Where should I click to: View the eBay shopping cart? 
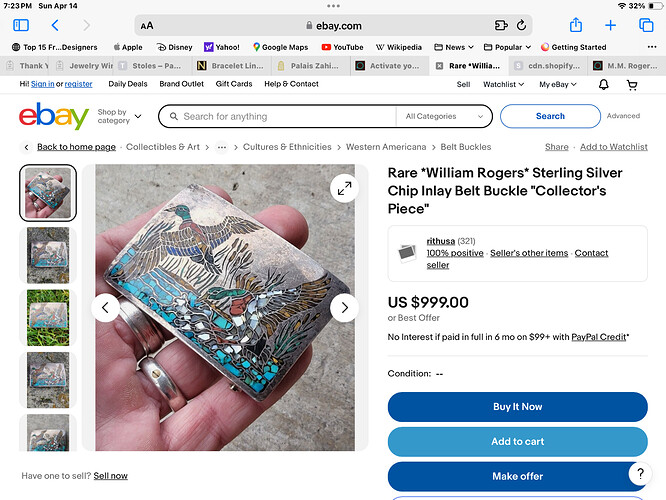click(x=632, y=85)
